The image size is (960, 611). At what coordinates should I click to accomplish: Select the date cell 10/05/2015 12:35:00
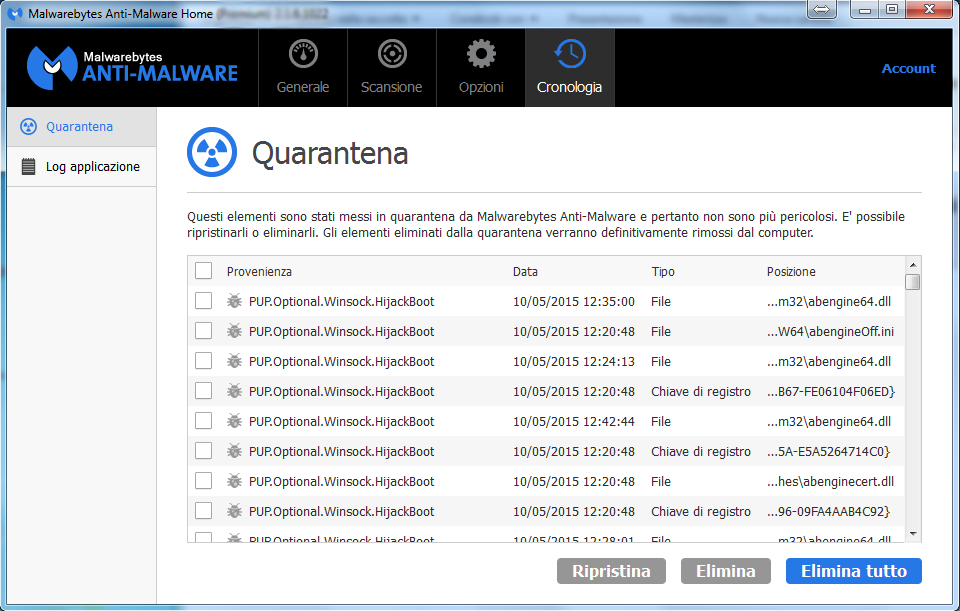tap(574, 302)
